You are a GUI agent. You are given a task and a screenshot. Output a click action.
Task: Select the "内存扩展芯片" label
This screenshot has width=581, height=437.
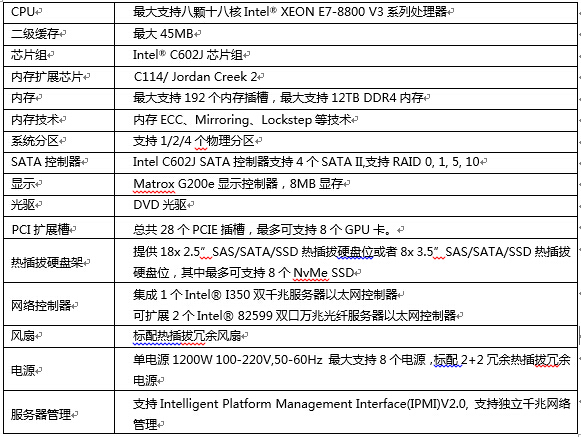[x=47, y=77]
